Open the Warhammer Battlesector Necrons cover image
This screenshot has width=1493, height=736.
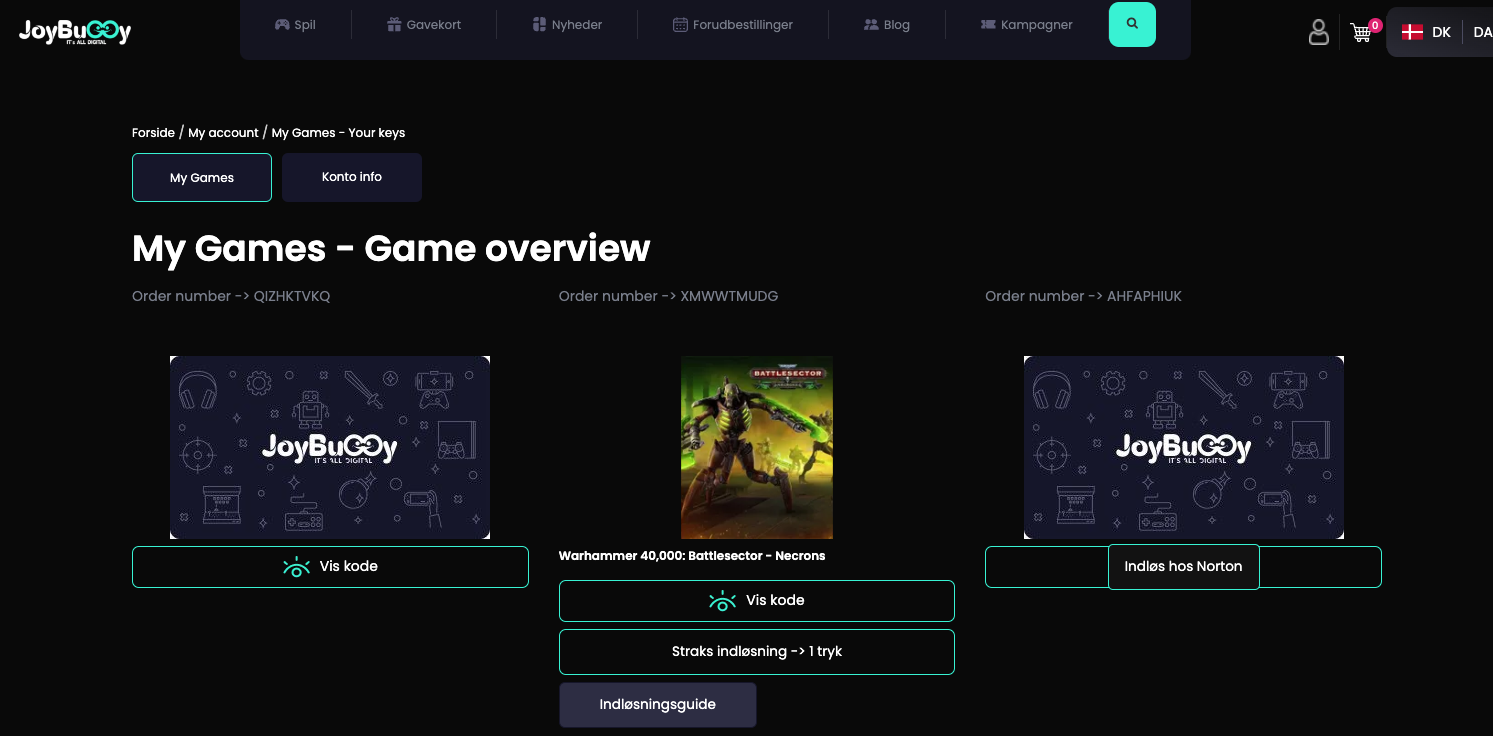[757, 447]
